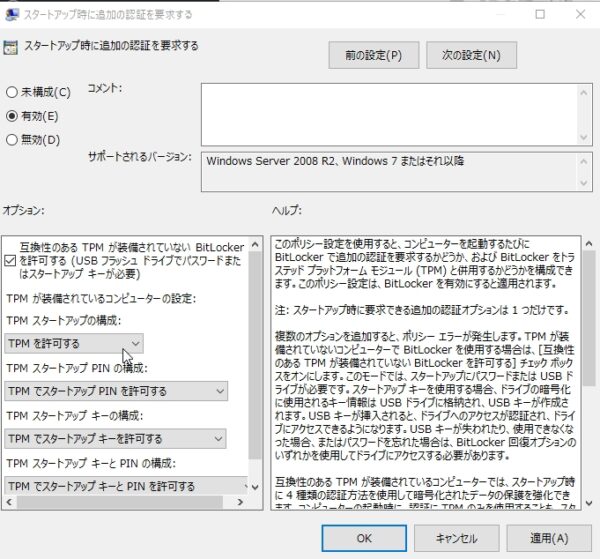This screenshot has height=559, width=600.
Task: Select the 未構成(C) radio button
Action: [x=11, y=92]
